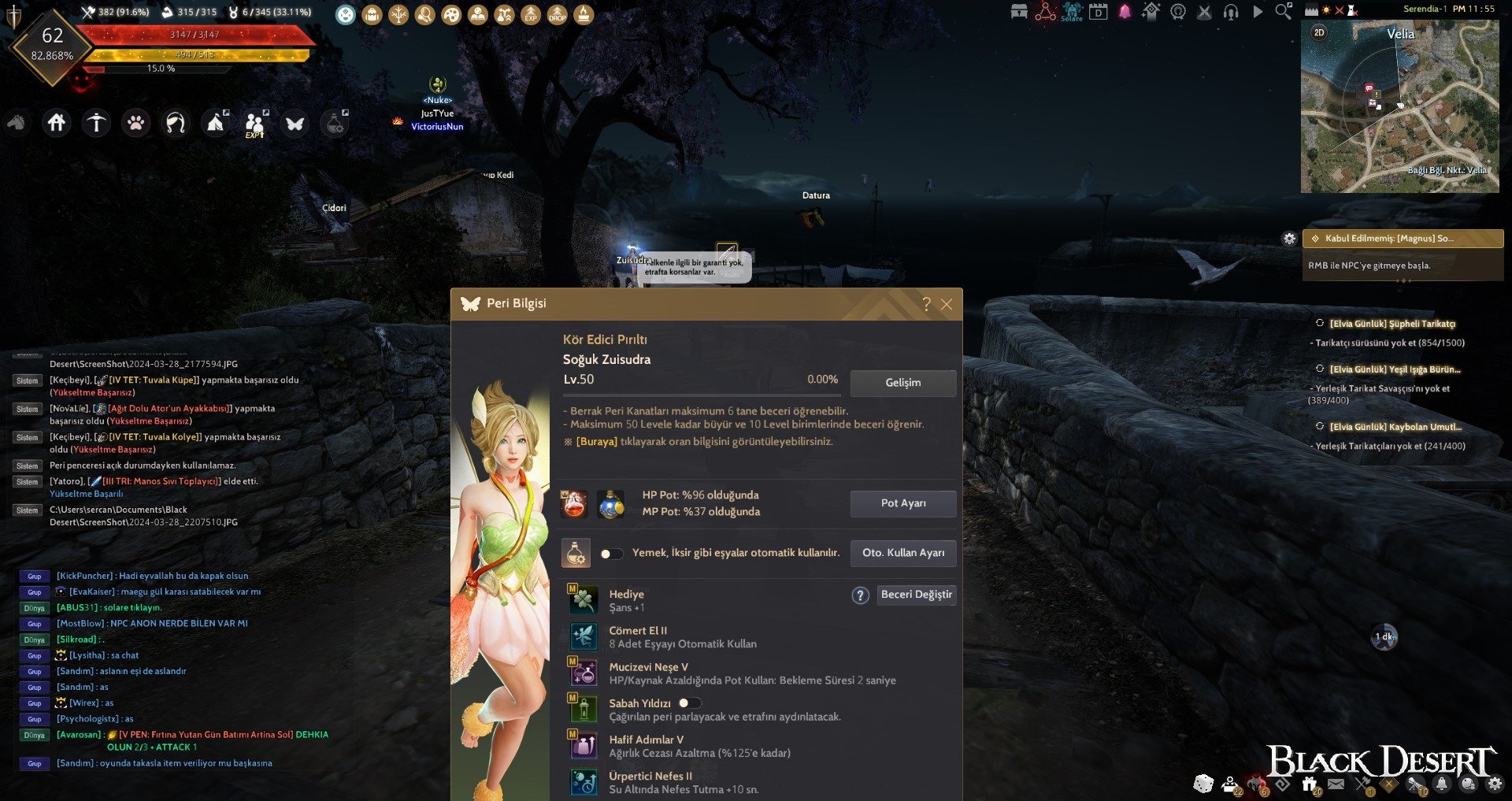Click the [Buraya] rate info link
The height and width of the screenshot is (801, 1512).
click(597, 442)
